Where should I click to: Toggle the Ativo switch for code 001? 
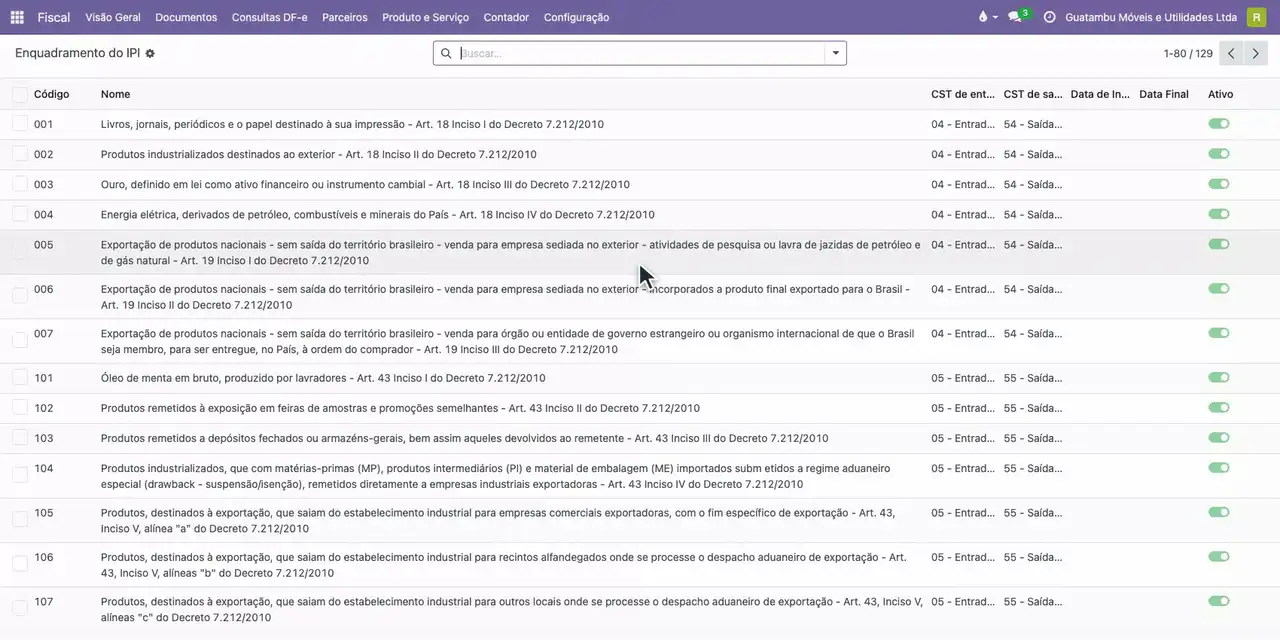1218,124
